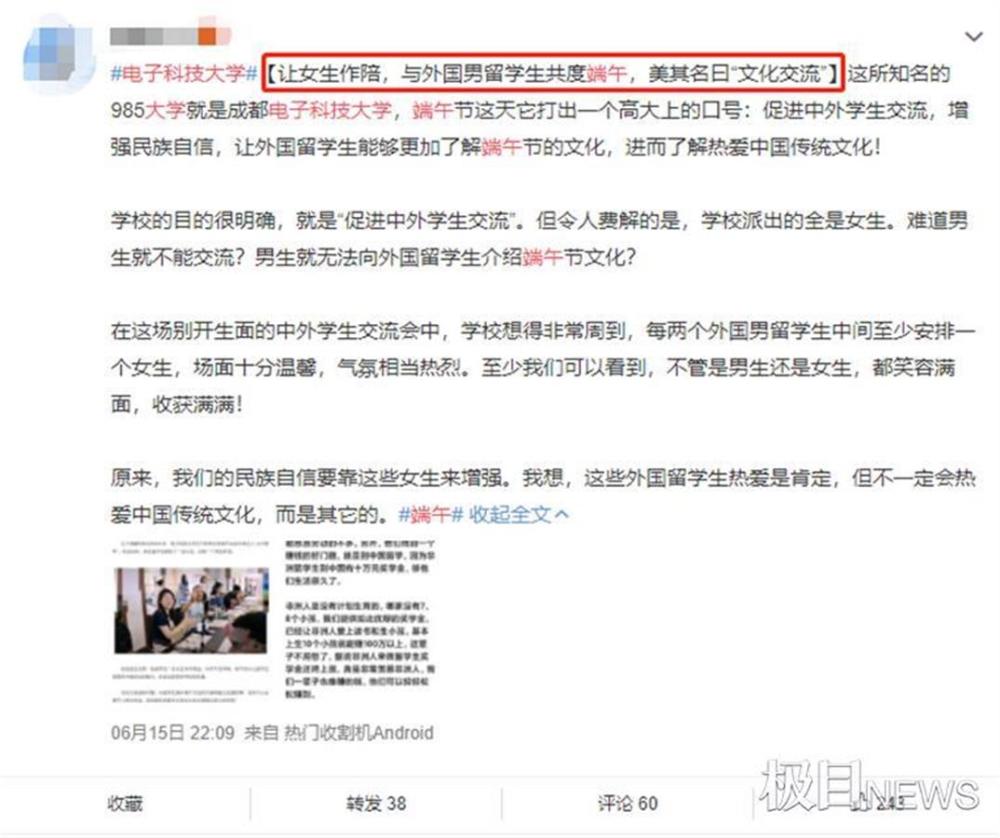
Task: Click 端午 keyword in 了解端午节的文化
Action: pyautogui.click(x=502, y=148)
